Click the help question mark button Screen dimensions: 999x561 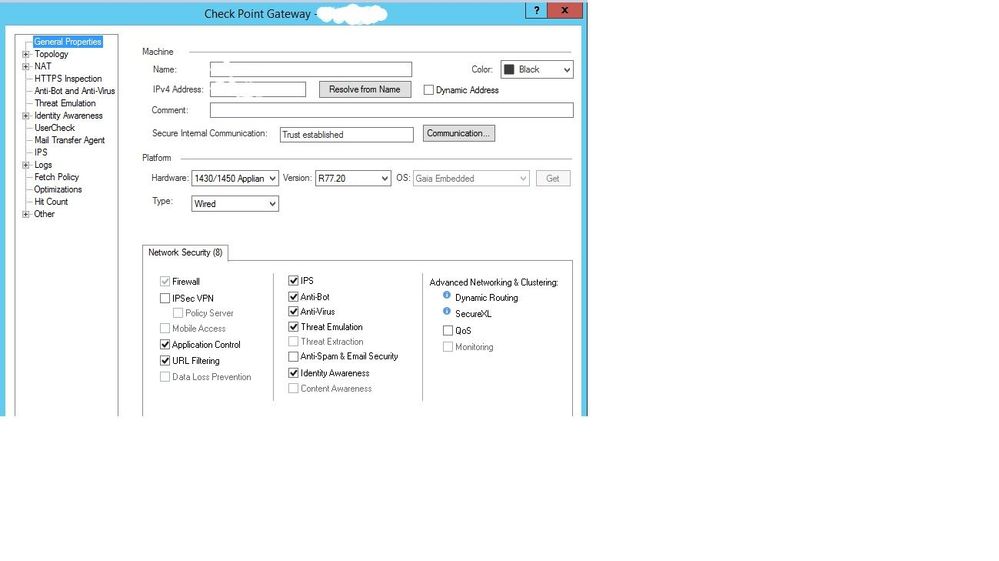(536, 10)
